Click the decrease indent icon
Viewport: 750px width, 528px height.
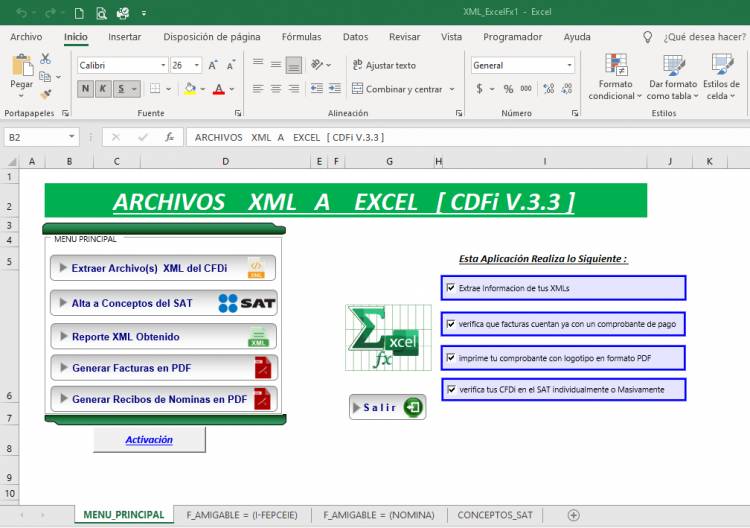click(317, 88)
